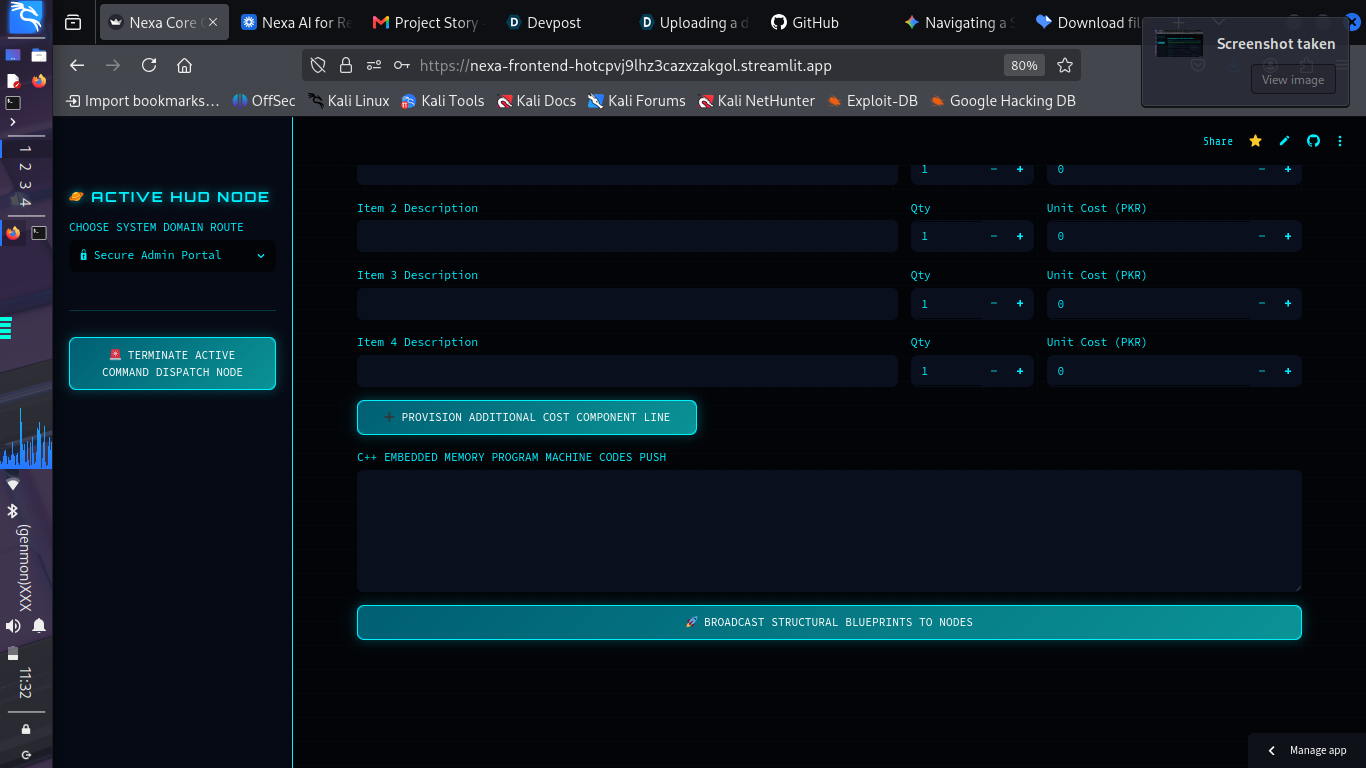The image size is (1366, 768).
Task: Click Provision Additional Cost Component Line button
Action: pos(526,417)
